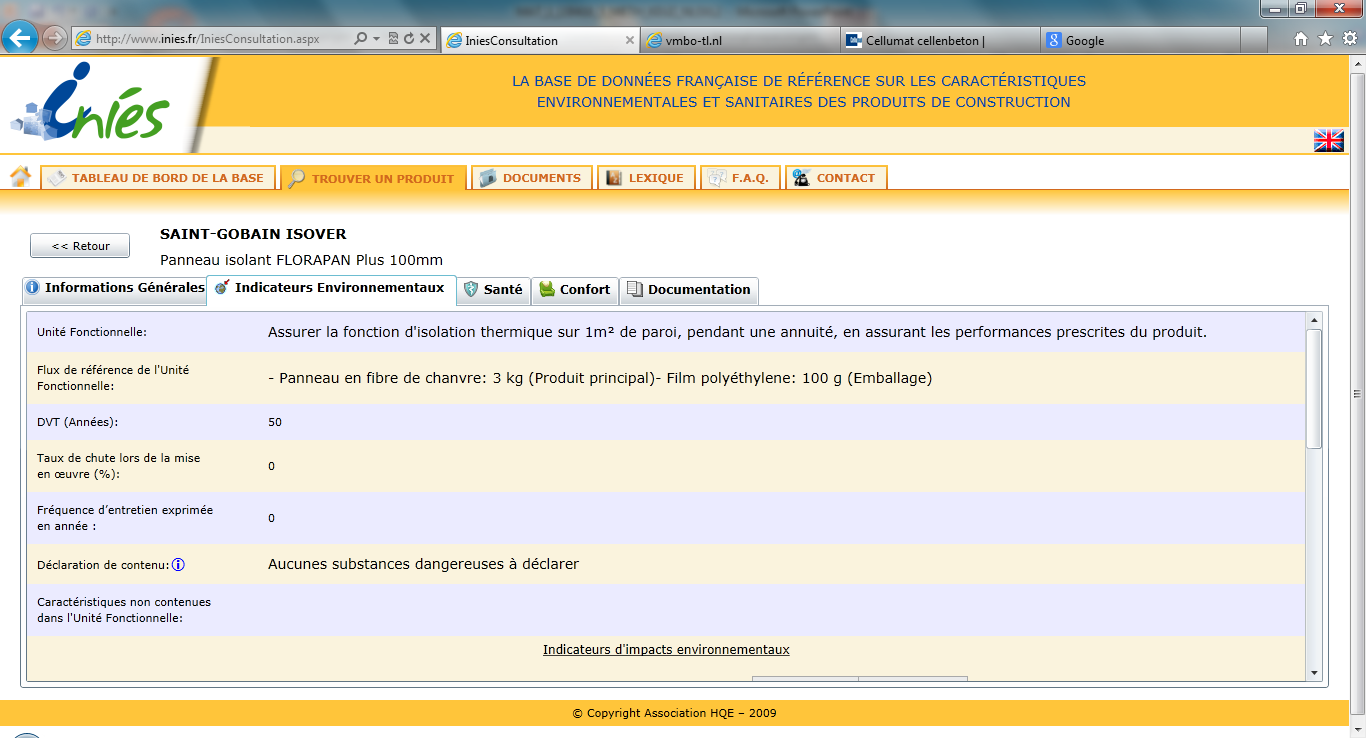This screenshot has height=738, width=1366.
Task: Open the Documents menu item
Action: pos(531,178)
